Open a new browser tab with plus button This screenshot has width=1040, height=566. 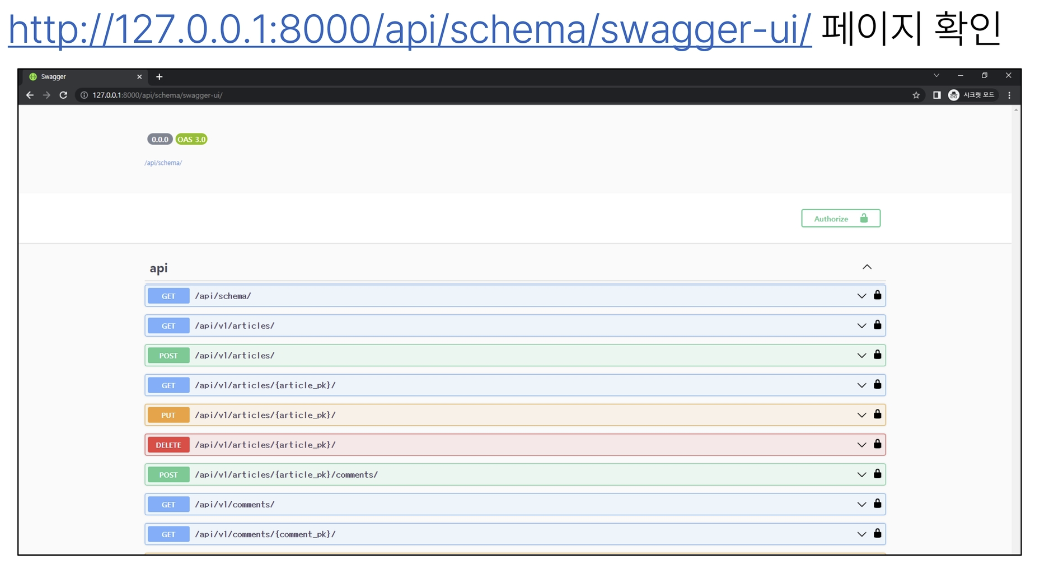159,76
